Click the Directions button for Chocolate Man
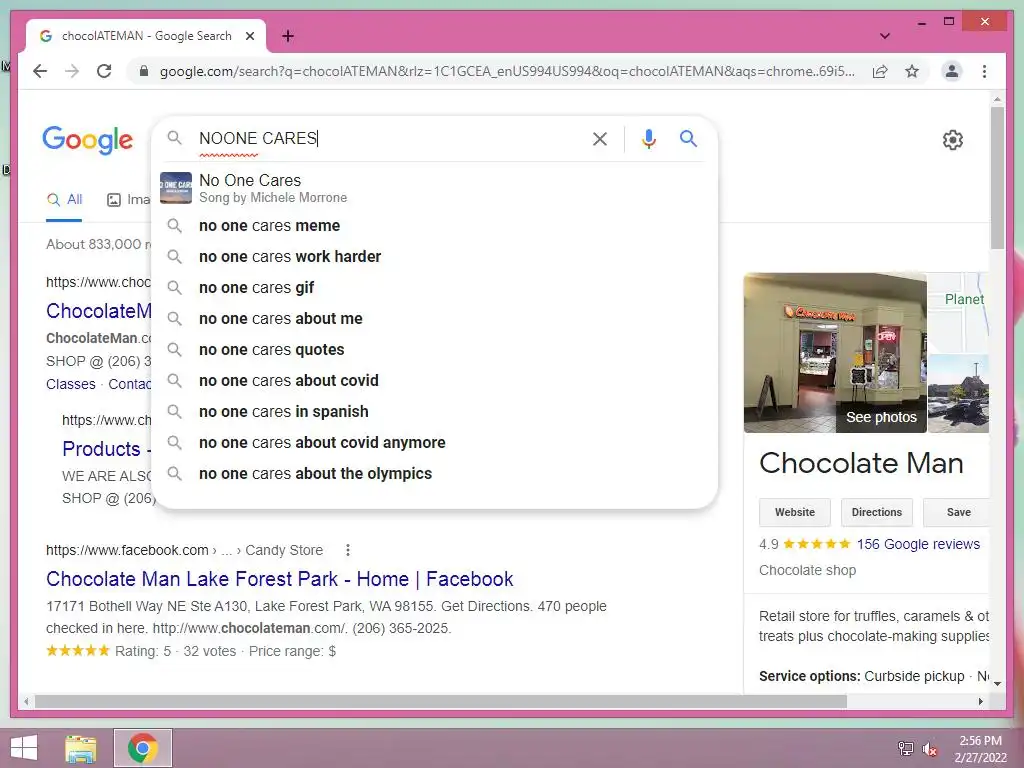1024x768 pixels. 876,513
